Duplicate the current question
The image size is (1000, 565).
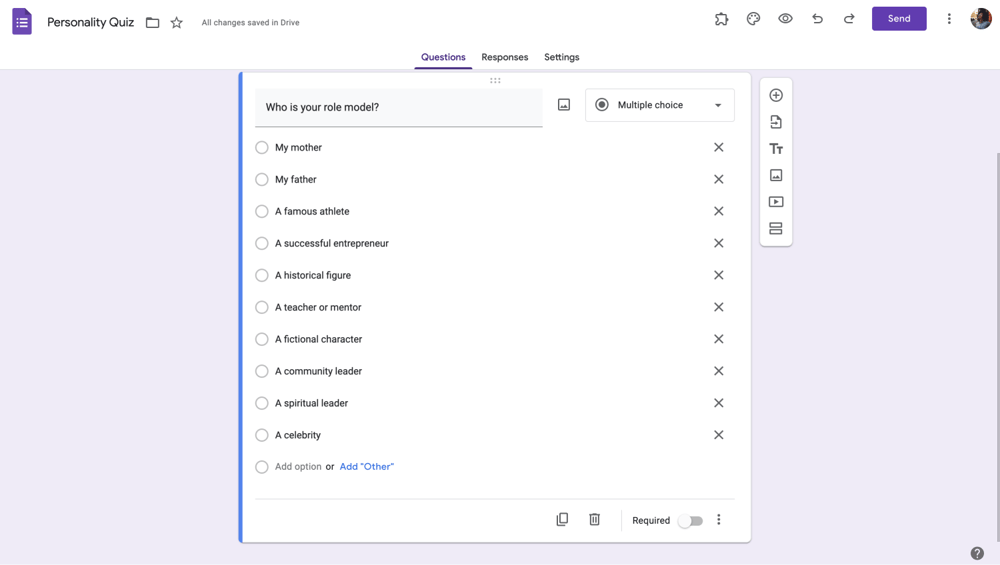click(562, 520)
